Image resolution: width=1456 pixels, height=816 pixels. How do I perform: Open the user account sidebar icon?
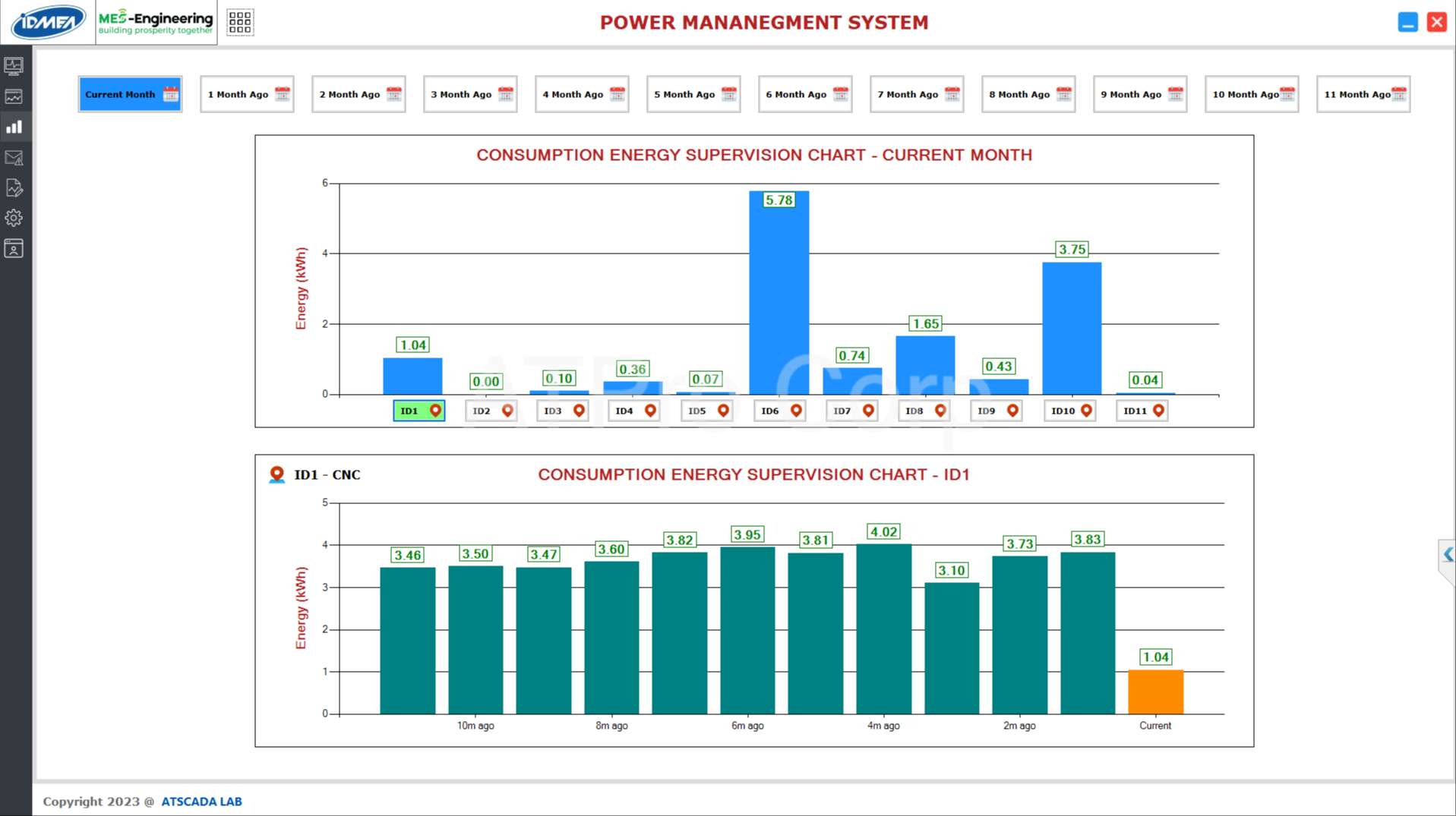pyautogui.click(x=14, y=248)
